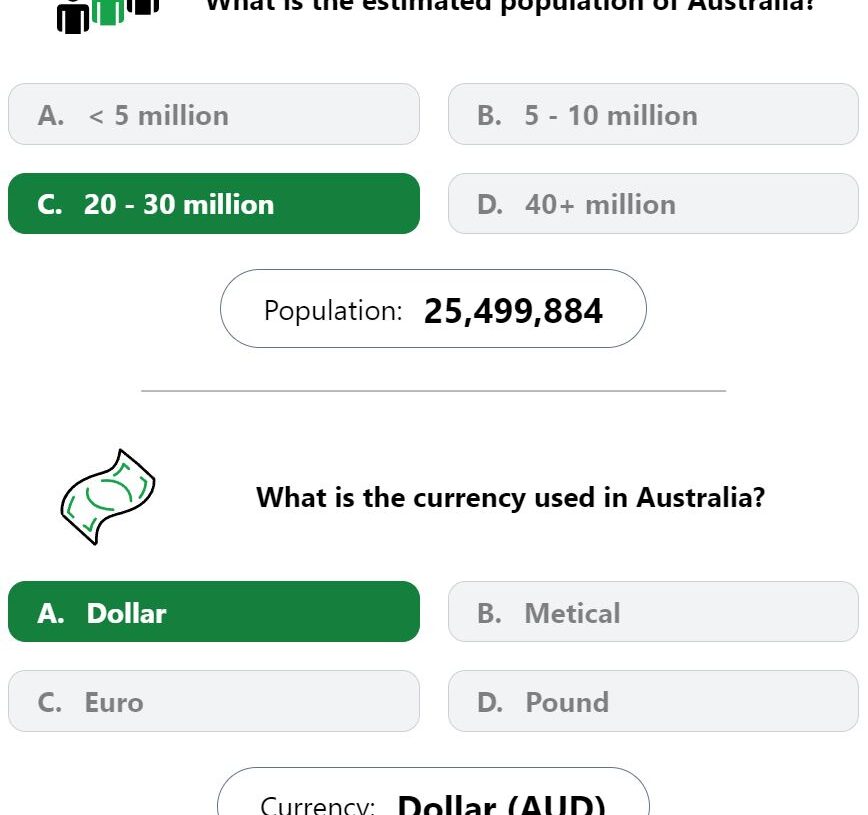The image size is (868, 815).
Task: Select answer D '40+ million'
Action: (653, 204)
